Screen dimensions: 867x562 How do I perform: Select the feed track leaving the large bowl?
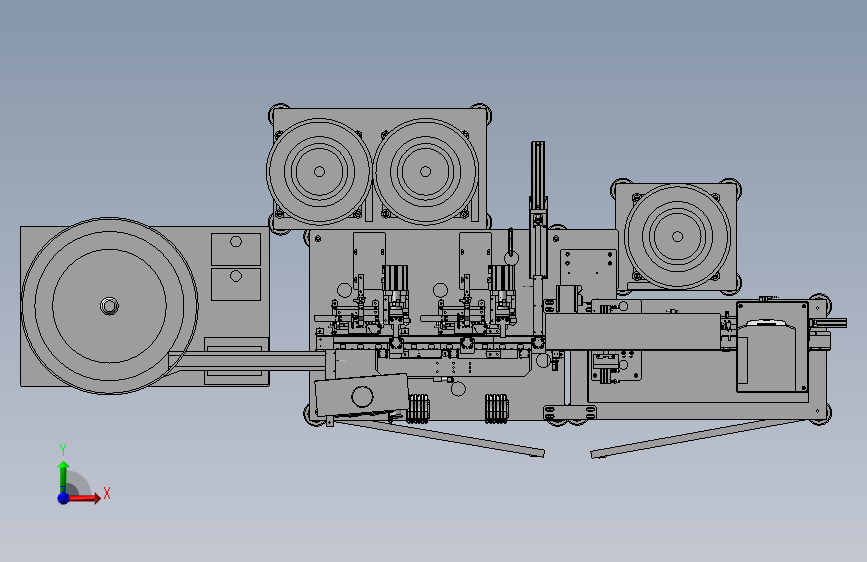coord(247,362)
